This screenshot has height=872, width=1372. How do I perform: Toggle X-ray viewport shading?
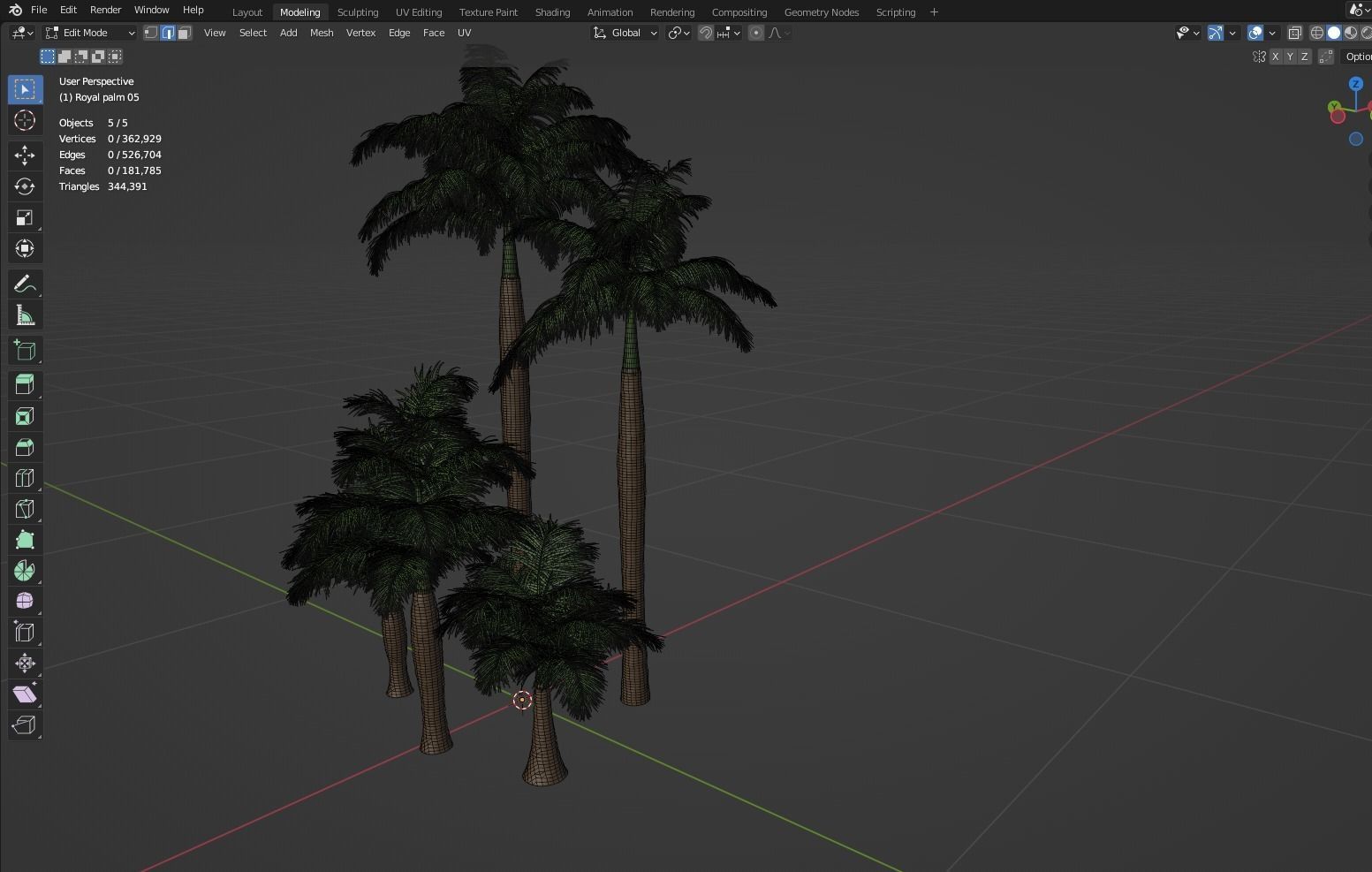(1295, 33)
